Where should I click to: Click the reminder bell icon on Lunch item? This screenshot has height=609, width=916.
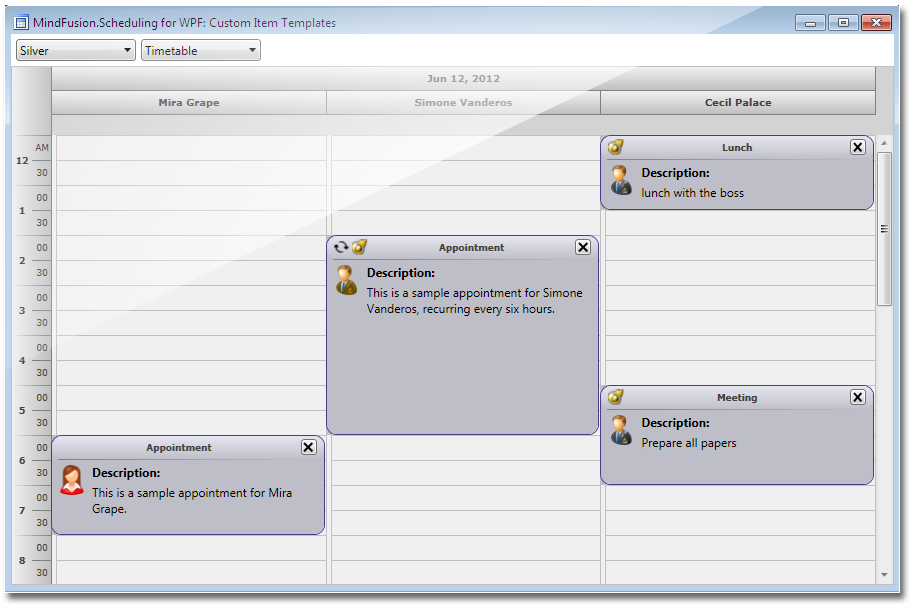(x=616, y=147)
